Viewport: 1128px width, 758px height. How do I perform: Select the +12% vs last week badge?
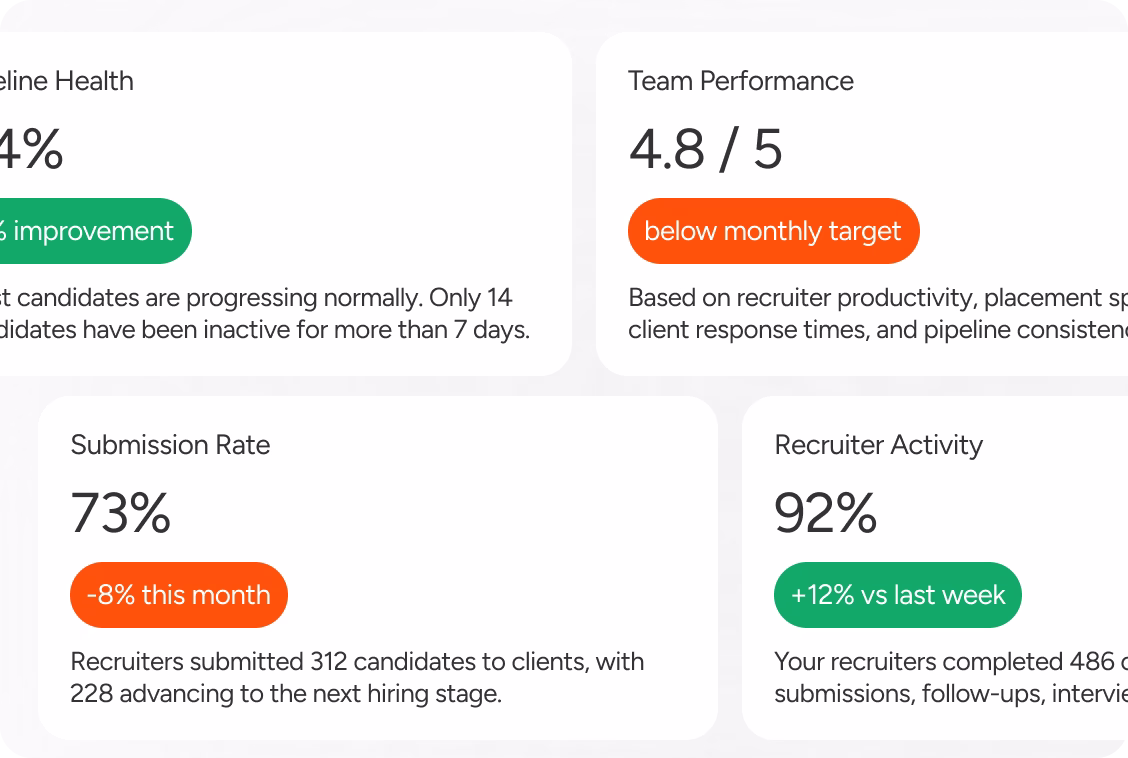[898, 595]
